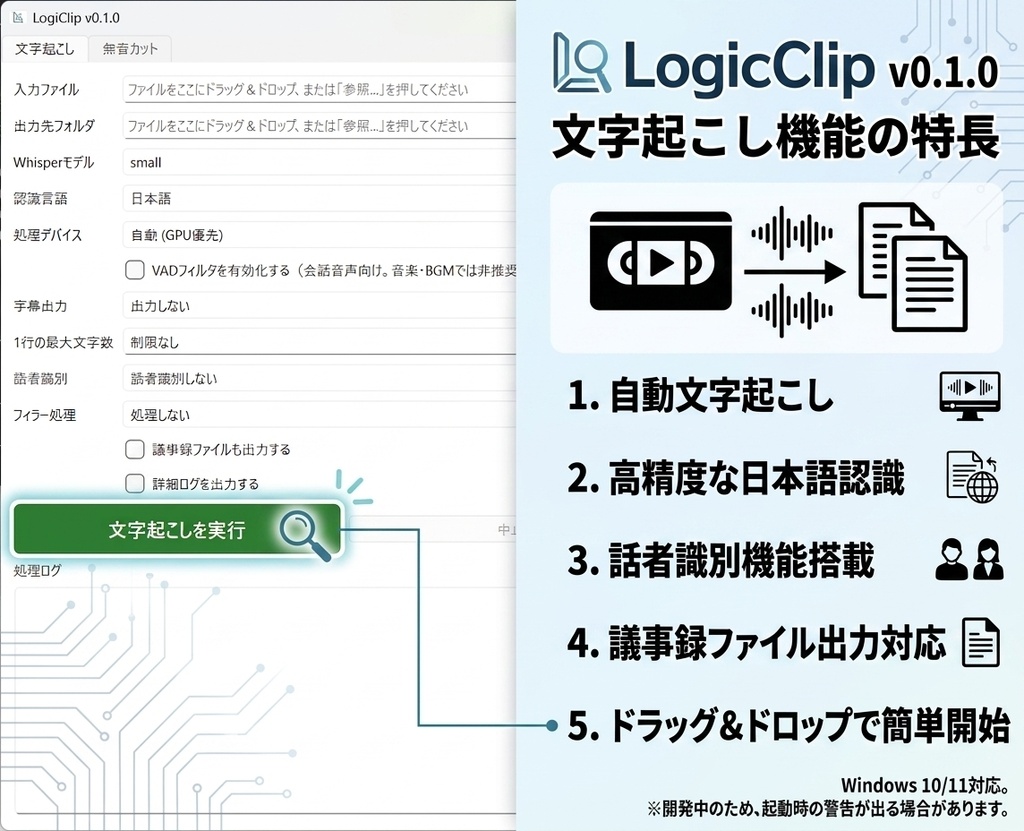1024x831 pixels.
Task: Click the 字幕出力 label
Action: 40,306
